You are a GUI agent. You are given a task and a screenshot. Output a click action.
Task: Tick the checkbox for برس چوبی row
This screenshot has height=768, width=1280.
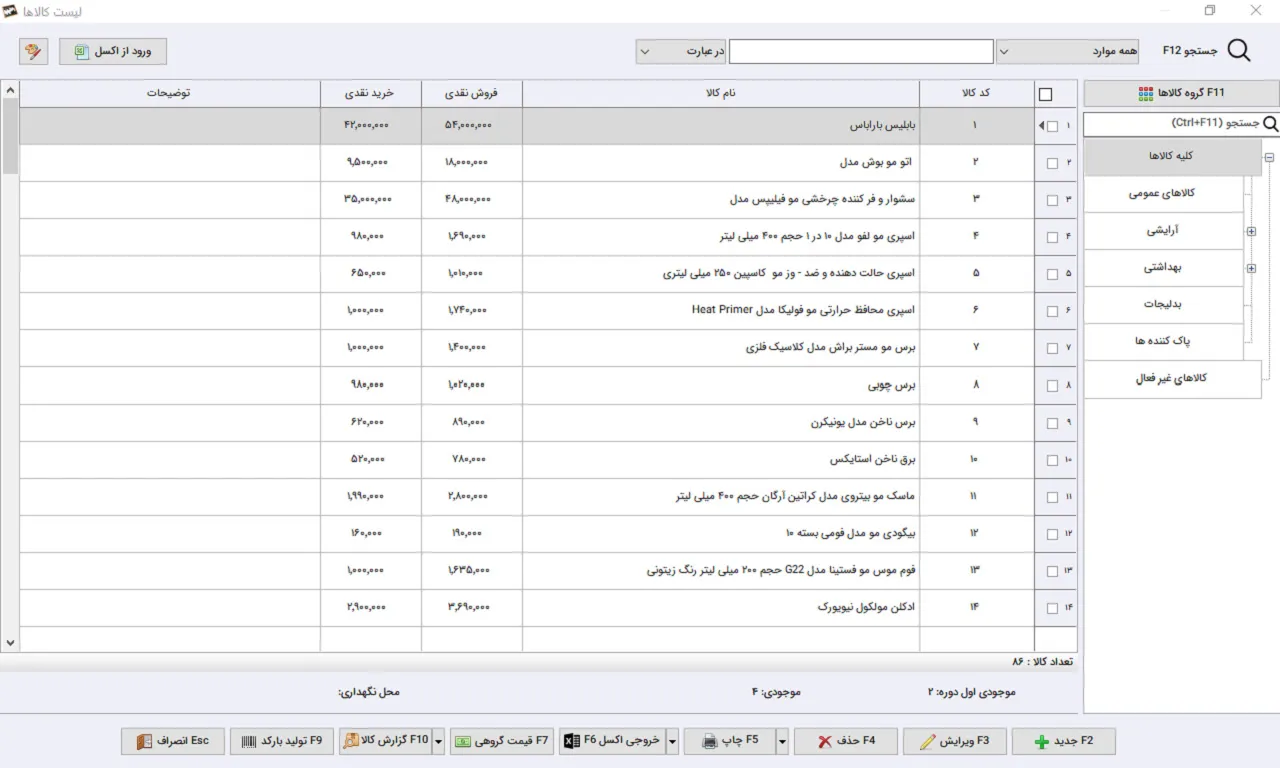point(1052,386)
